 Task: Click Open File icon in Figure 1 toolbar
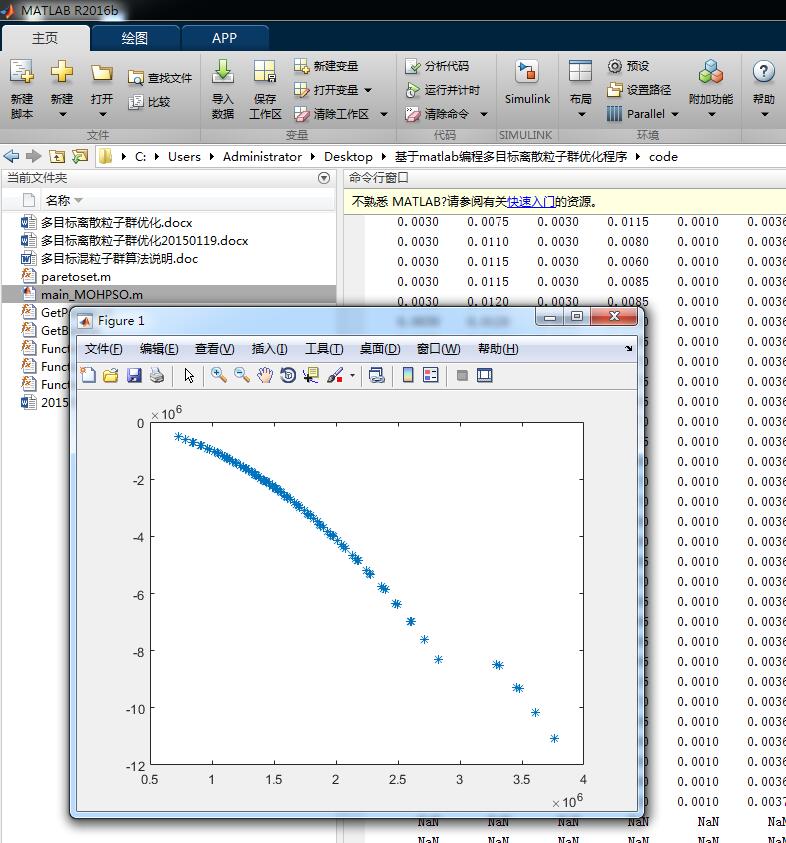click(x=111, y=375)
